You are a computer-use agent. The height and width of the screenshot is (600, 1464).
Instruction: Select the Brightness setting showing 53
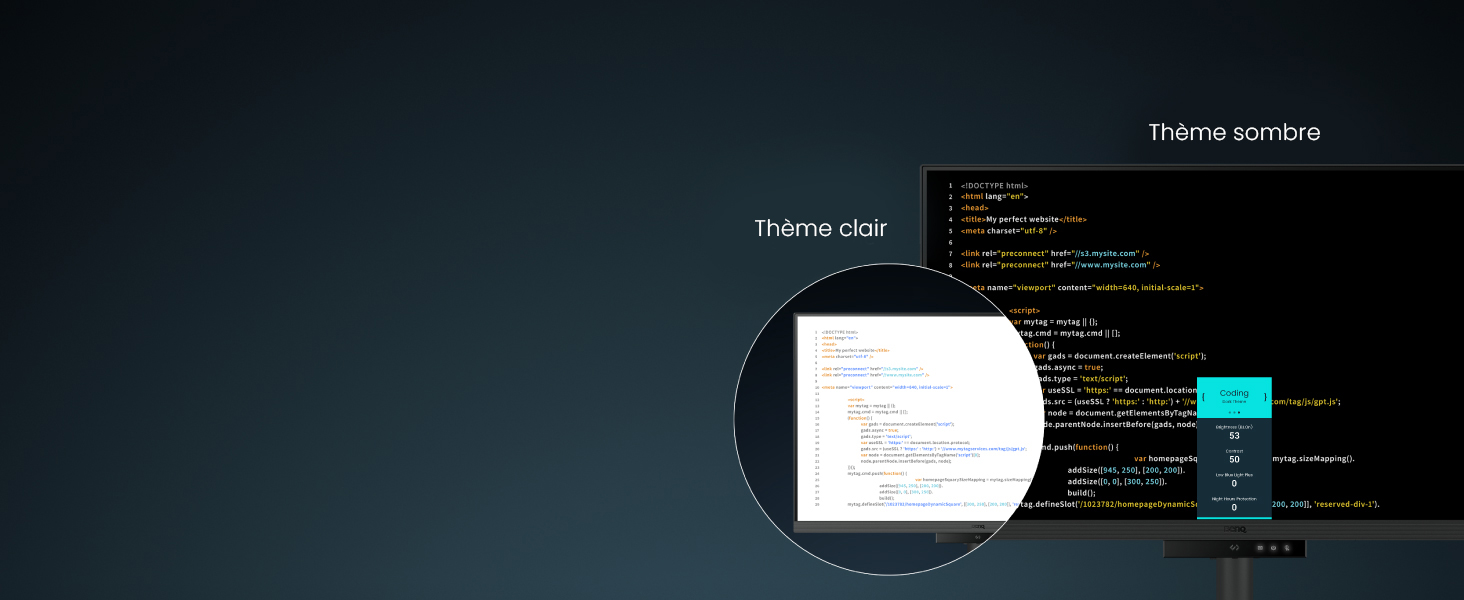[1234, 431]
